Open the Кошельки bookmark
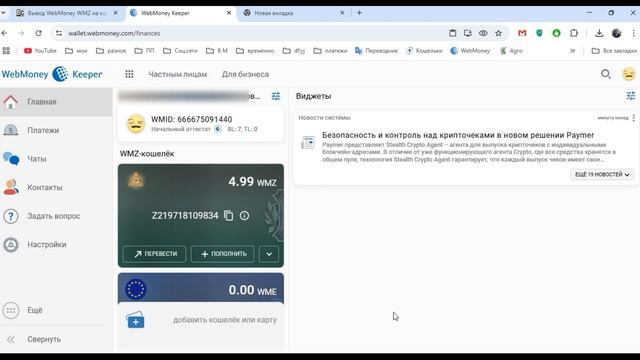 [424, 51]
